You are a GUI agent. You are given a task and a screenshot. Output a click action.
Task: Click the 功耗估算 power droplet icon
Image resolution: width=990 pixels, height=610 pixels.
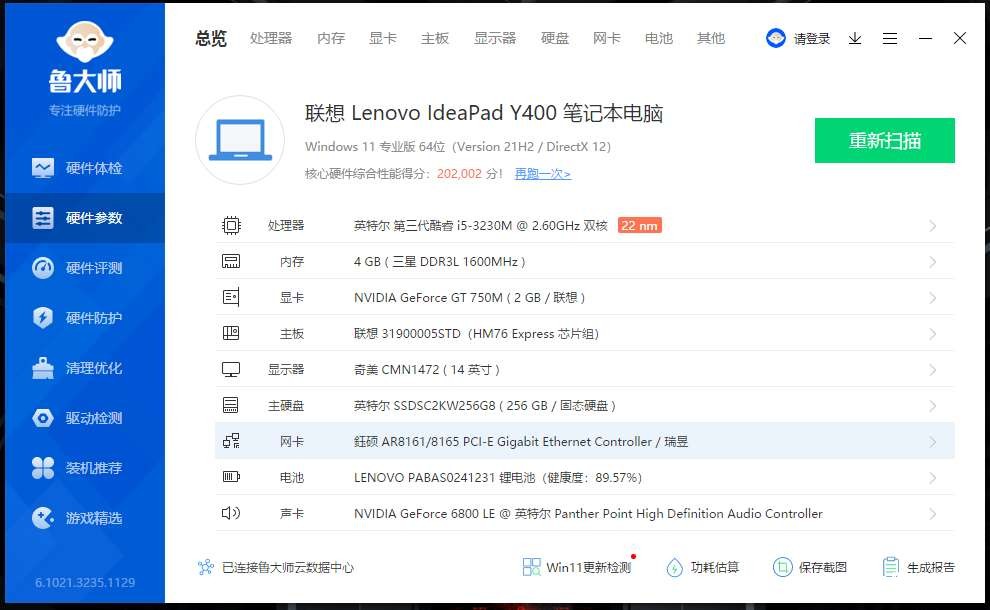click(674, 567)
